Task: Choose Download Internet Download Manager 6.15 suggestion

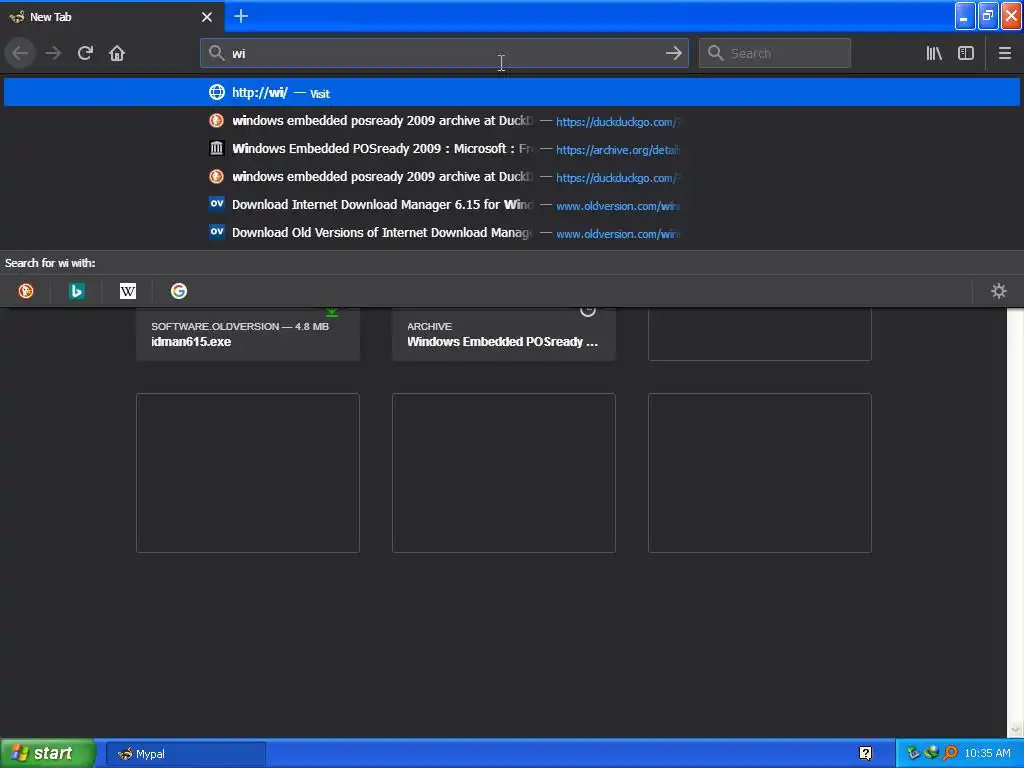Action: click(512, 205)
